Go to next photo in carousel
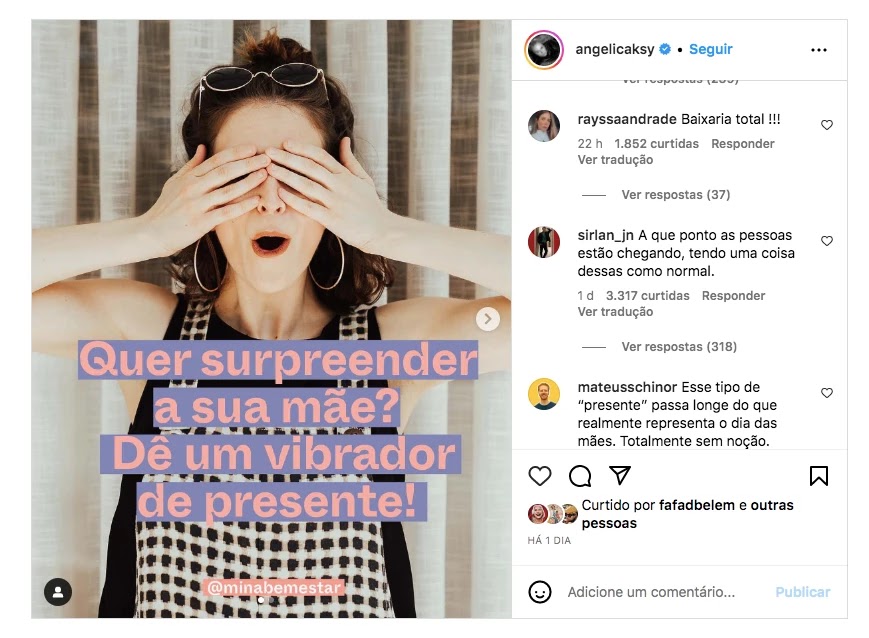This screenshot has width=869, height=638. (x=488, y=319)
